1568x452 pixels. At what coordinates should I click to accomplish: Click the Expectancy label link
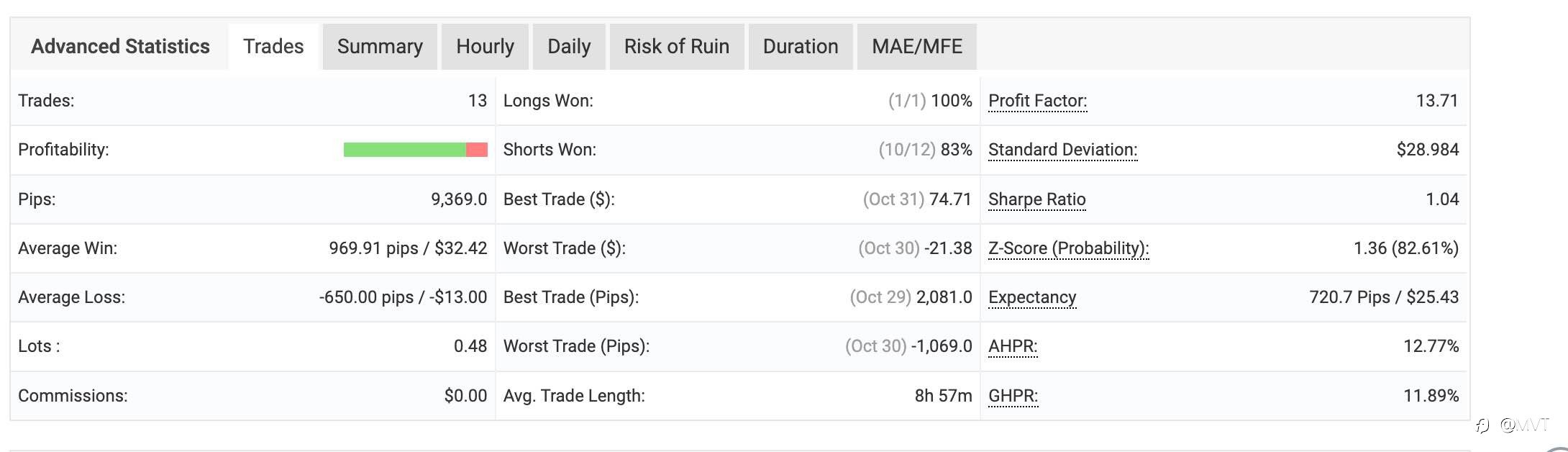click(x=1032, y=297)
